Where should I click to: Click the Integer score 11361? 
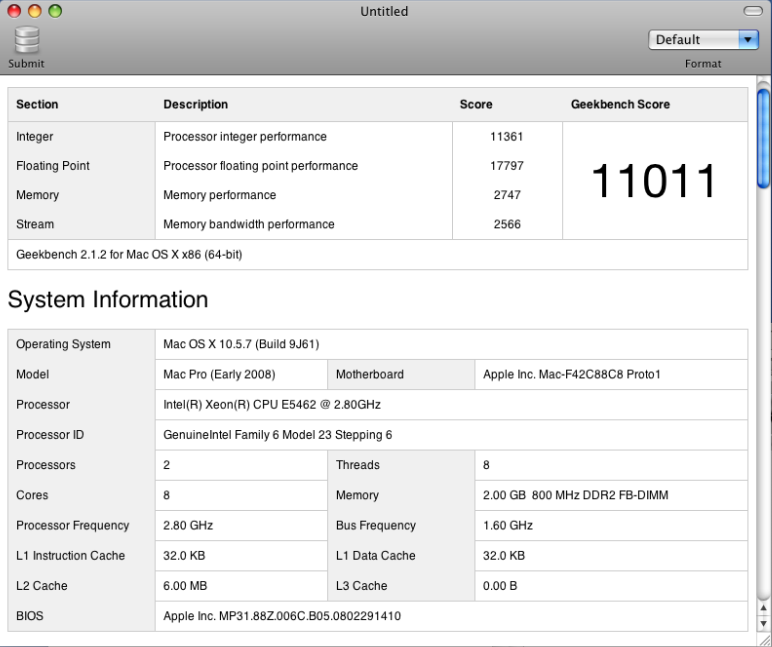(507, 136)
